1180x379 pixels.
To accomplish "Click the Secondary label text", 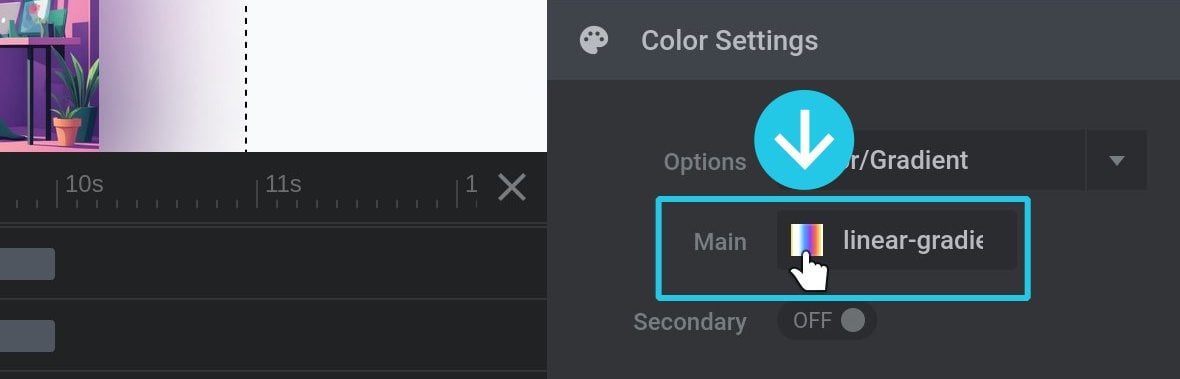I will (690, 322).
